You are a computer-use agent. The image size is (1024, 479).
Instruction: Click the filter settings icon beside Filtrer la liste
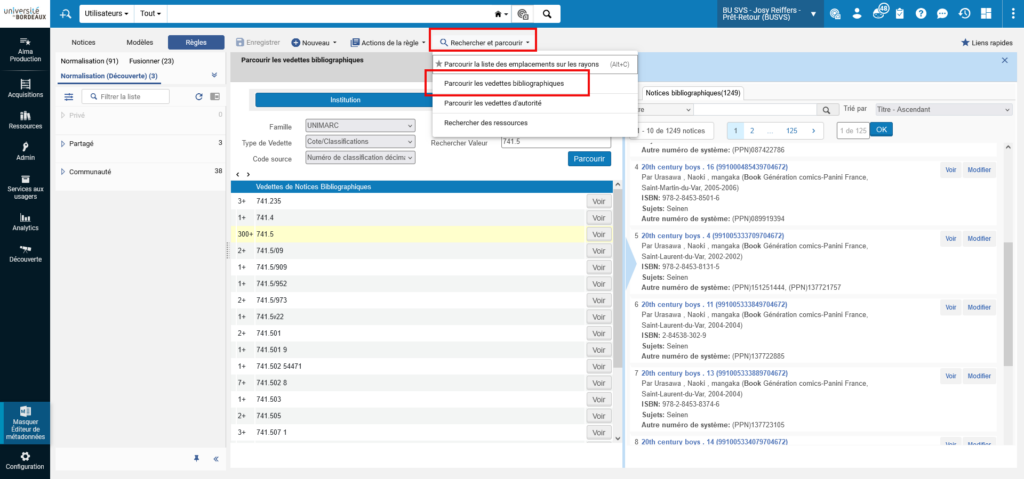(69, 97)
